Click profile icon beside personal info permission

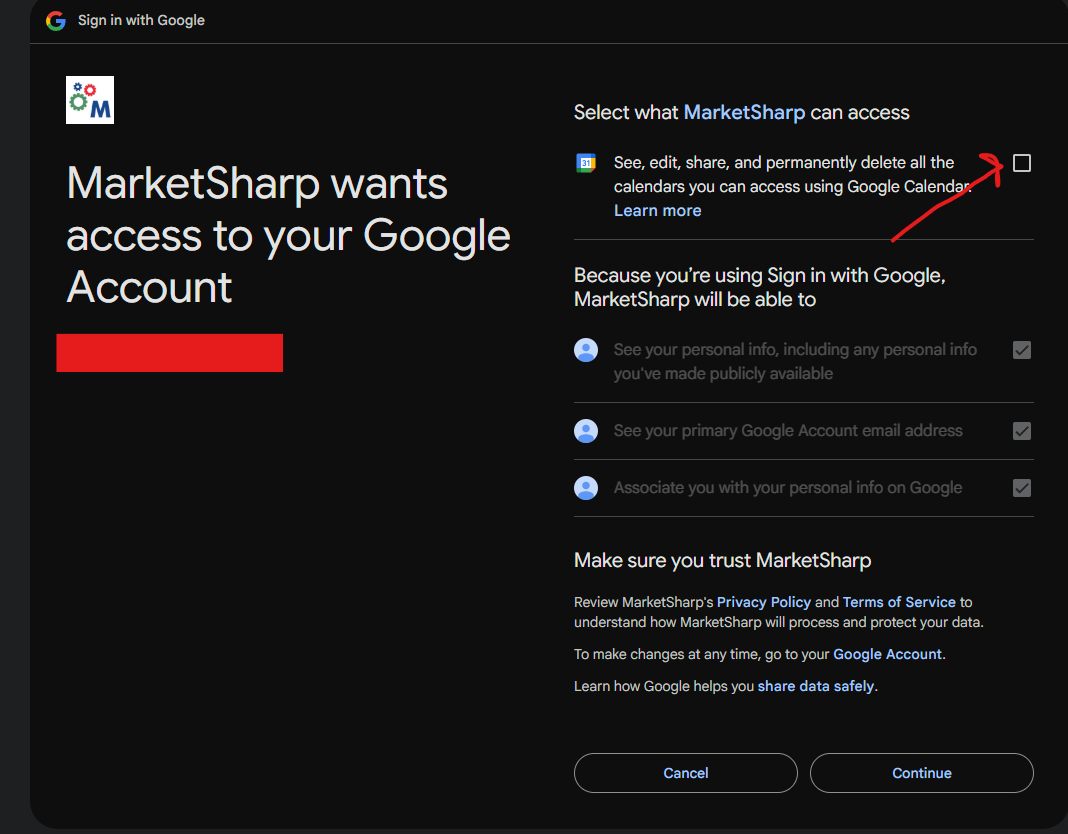pyautogui.click(x=586, y=350)
